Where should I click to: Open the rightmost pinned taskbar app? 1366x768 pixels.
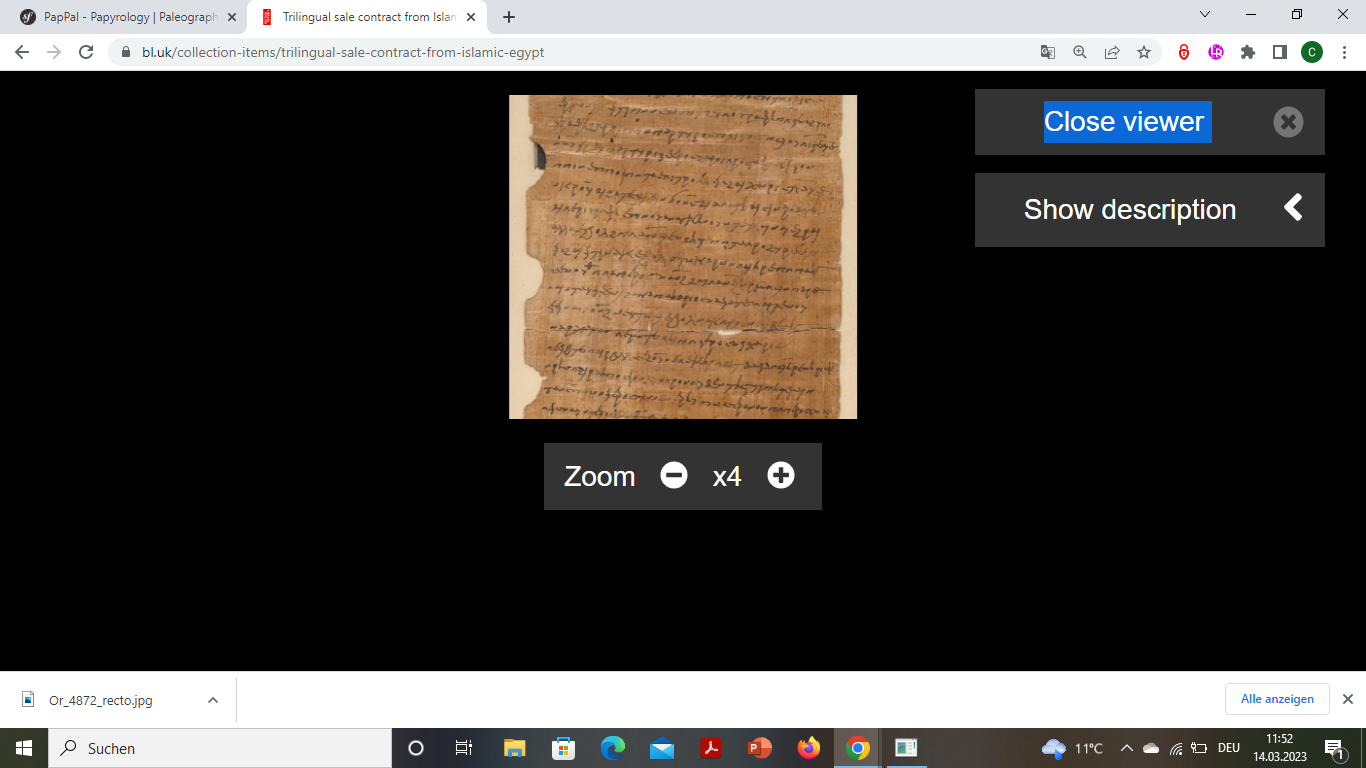coord(906,748)
